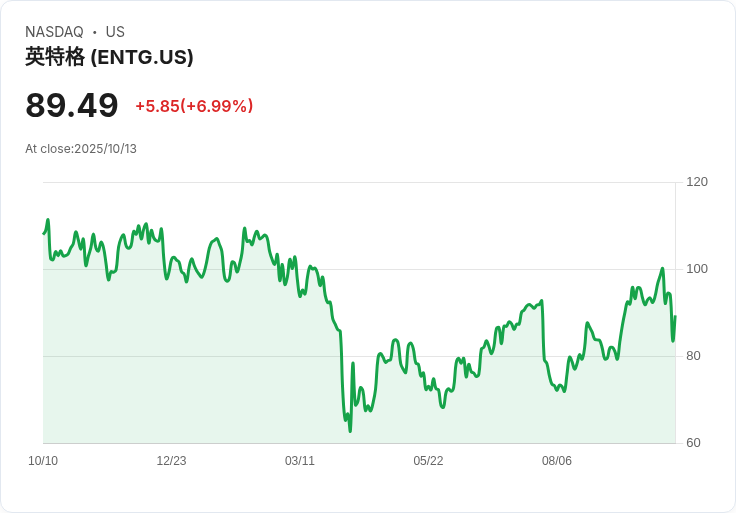736x513 pixels.
Task: Click the 80 y-axis price label
Action: (693, 356)
